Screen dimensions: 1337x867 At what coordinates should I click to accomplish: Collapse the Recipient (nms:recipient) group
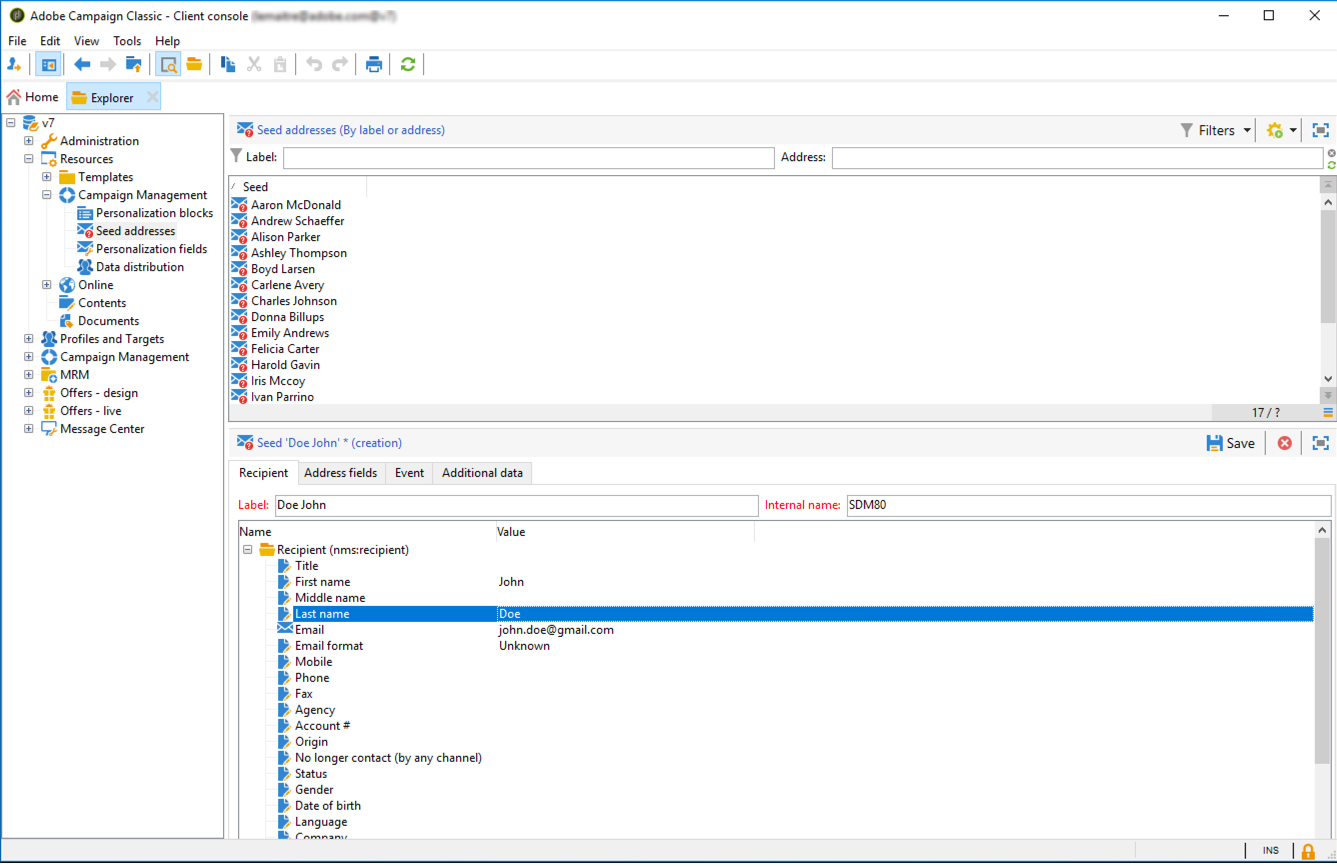(247, 550)
